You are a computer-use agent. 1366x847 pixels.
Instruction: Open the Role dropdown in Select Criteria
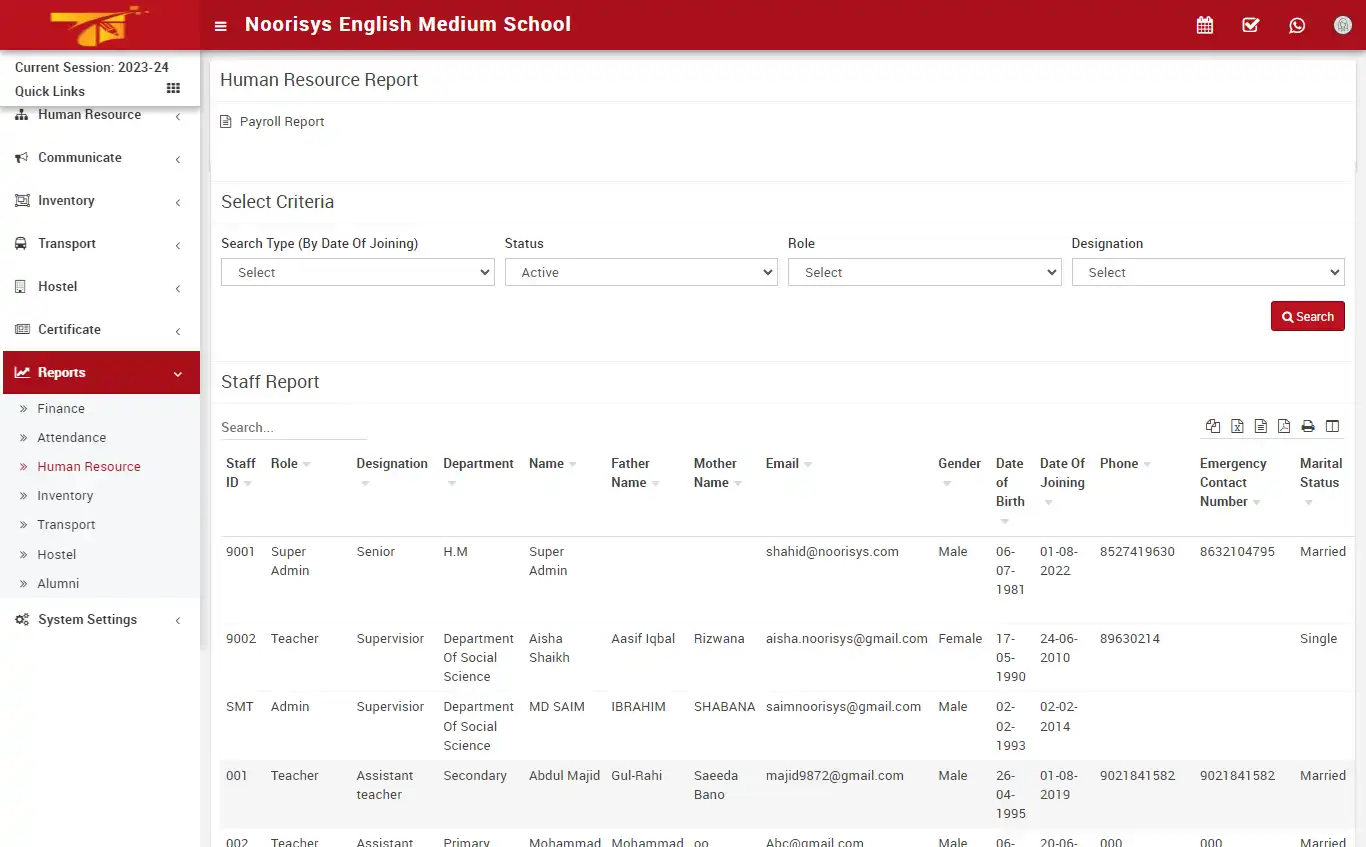point(923,271)
